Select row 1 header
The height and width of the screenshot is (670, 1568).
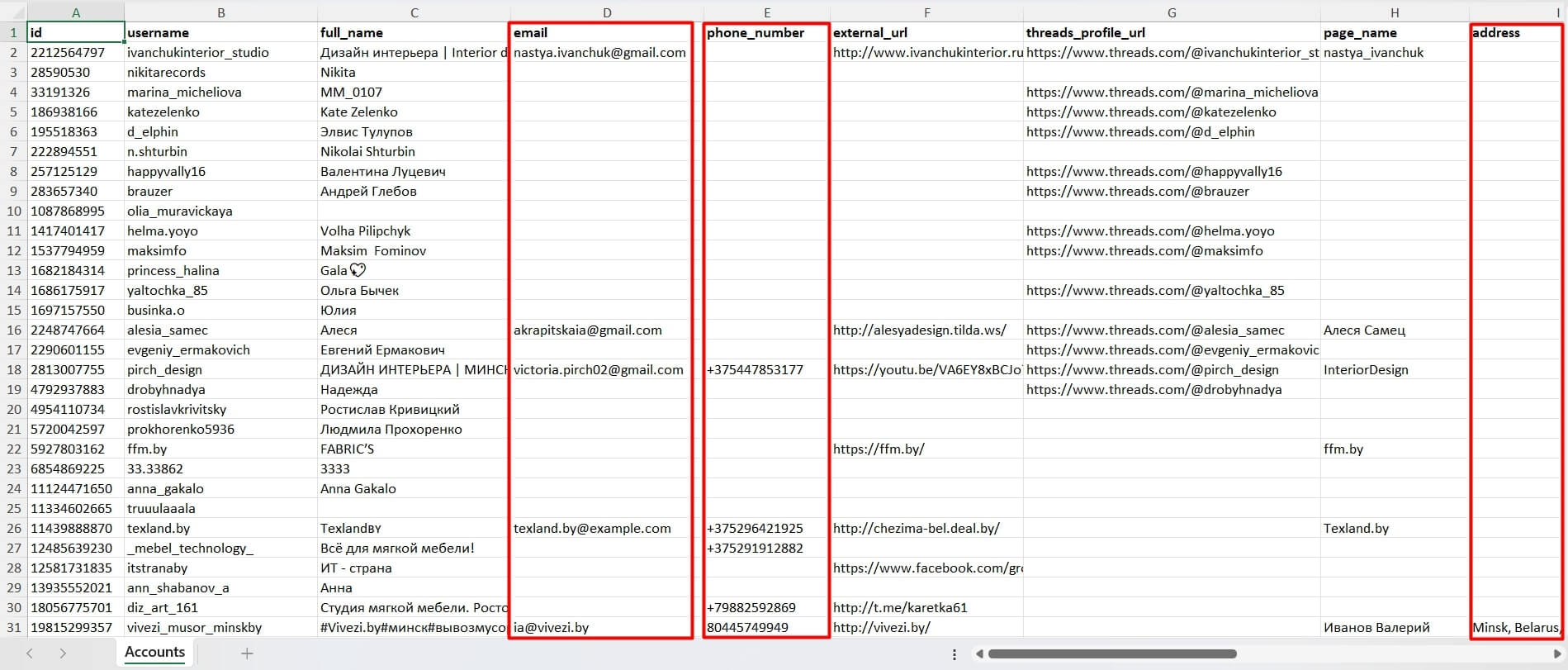tap(13, 32)
